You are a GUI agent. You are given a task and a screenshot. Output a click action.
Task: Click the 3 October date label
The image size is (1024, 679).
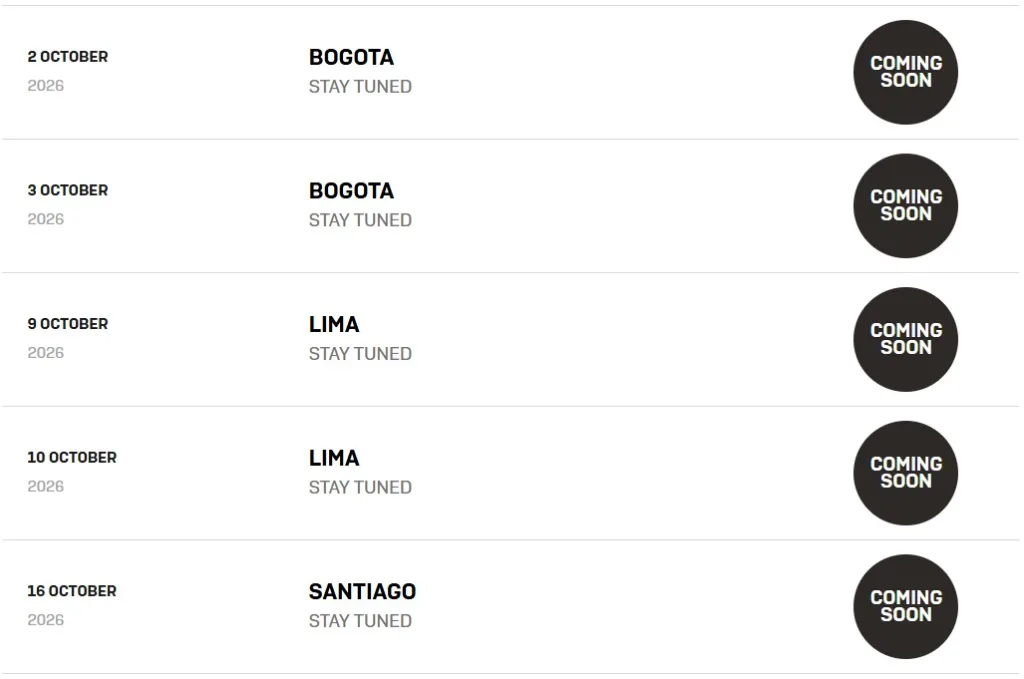click(x=68, y=190)
